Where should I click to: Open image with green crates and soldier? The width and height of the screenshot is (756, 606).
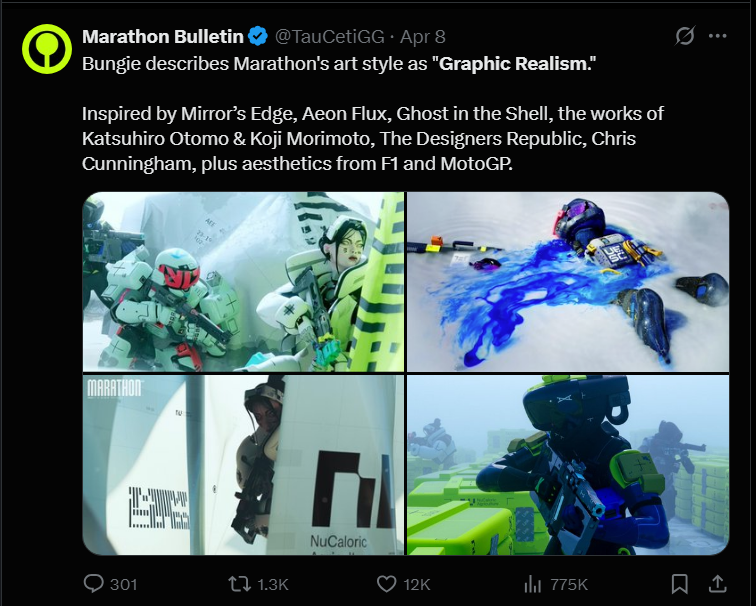click(568, 465)
